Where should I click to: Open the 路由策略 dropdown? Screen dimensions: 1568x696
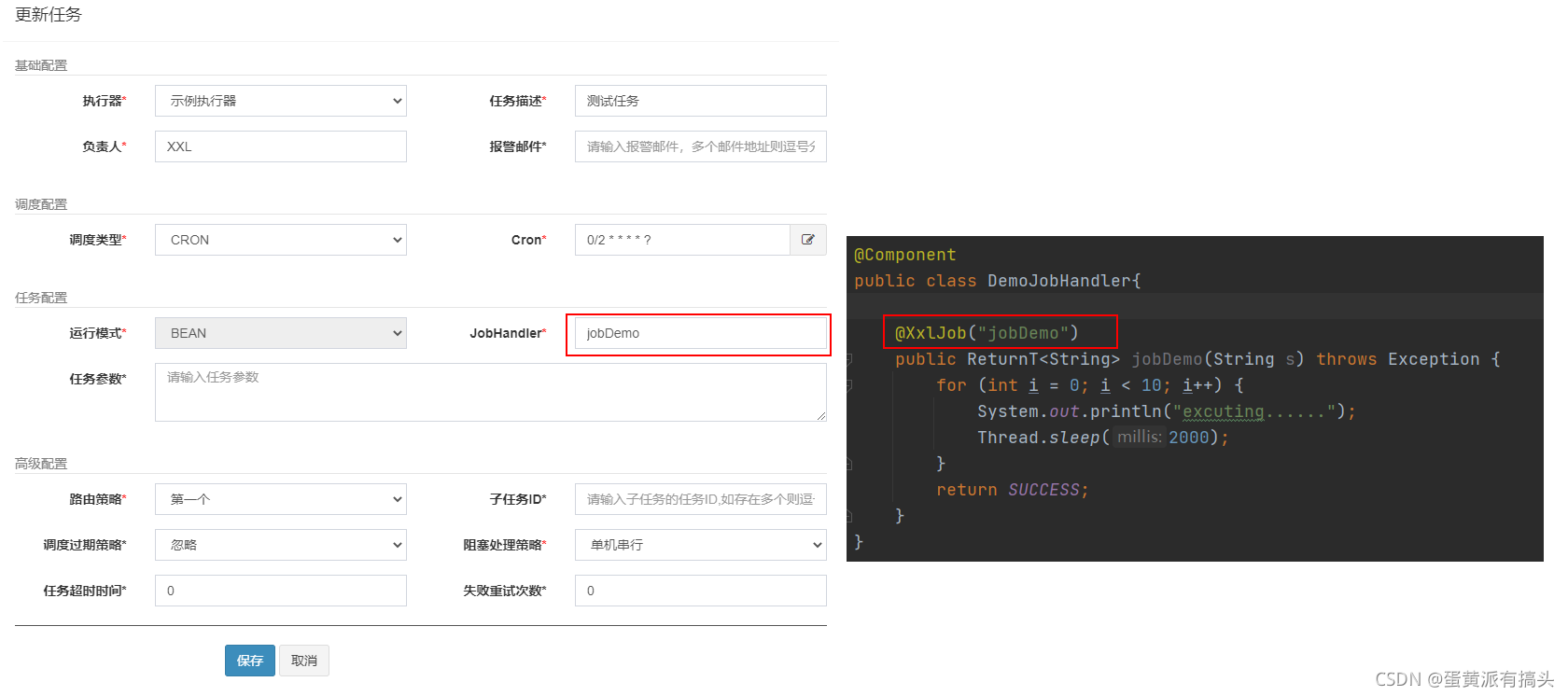pos(281,499)
